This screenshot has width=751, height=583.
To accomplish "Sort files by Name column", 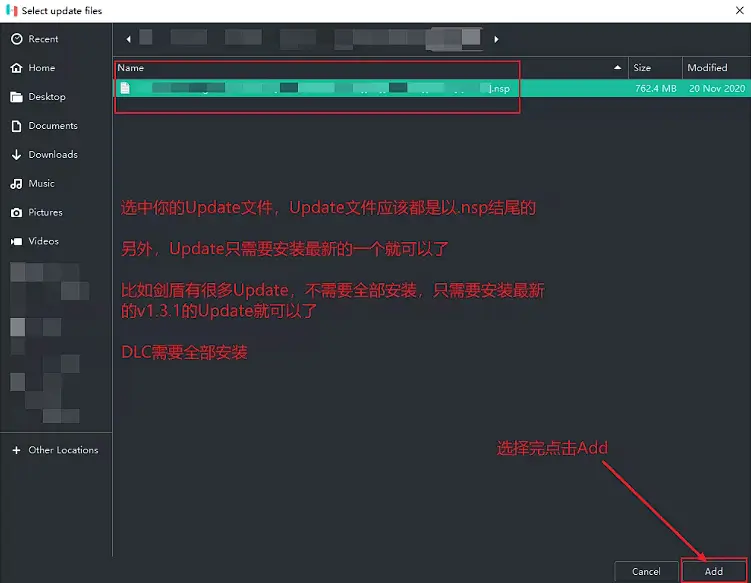I will [371, 68].
